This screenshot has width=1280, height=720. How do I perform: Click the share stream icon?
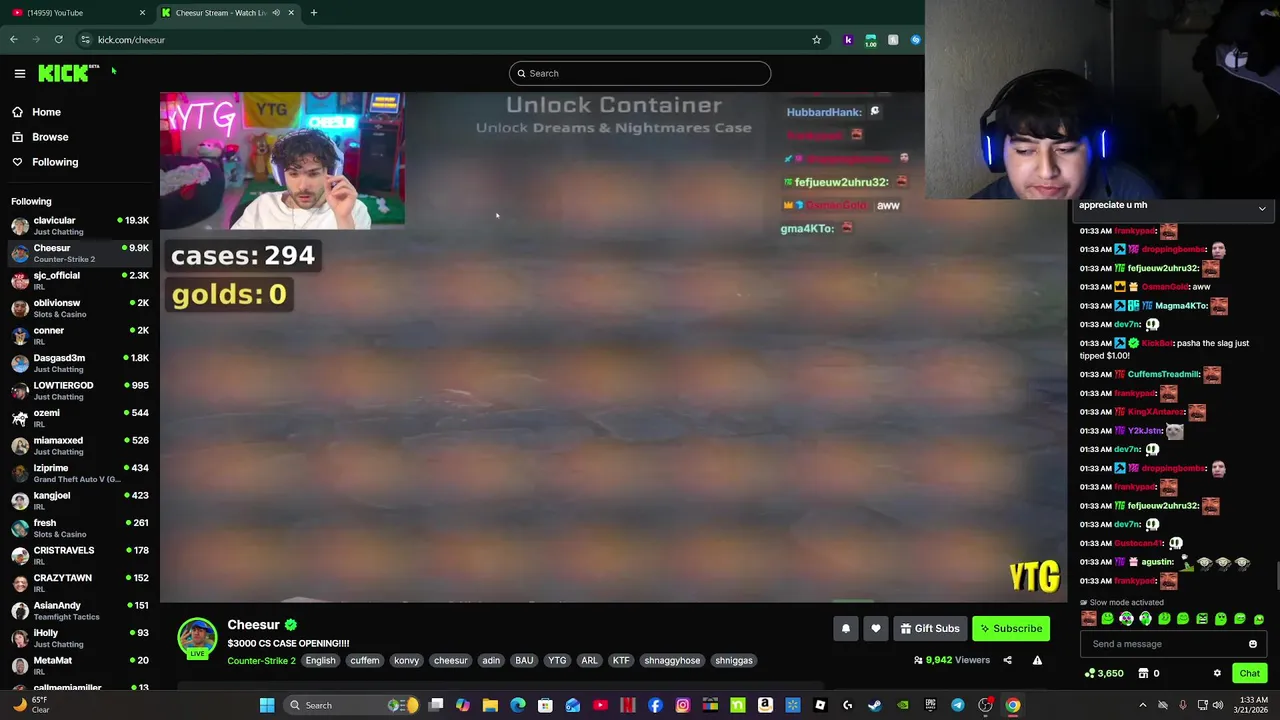click(1007, 660)
